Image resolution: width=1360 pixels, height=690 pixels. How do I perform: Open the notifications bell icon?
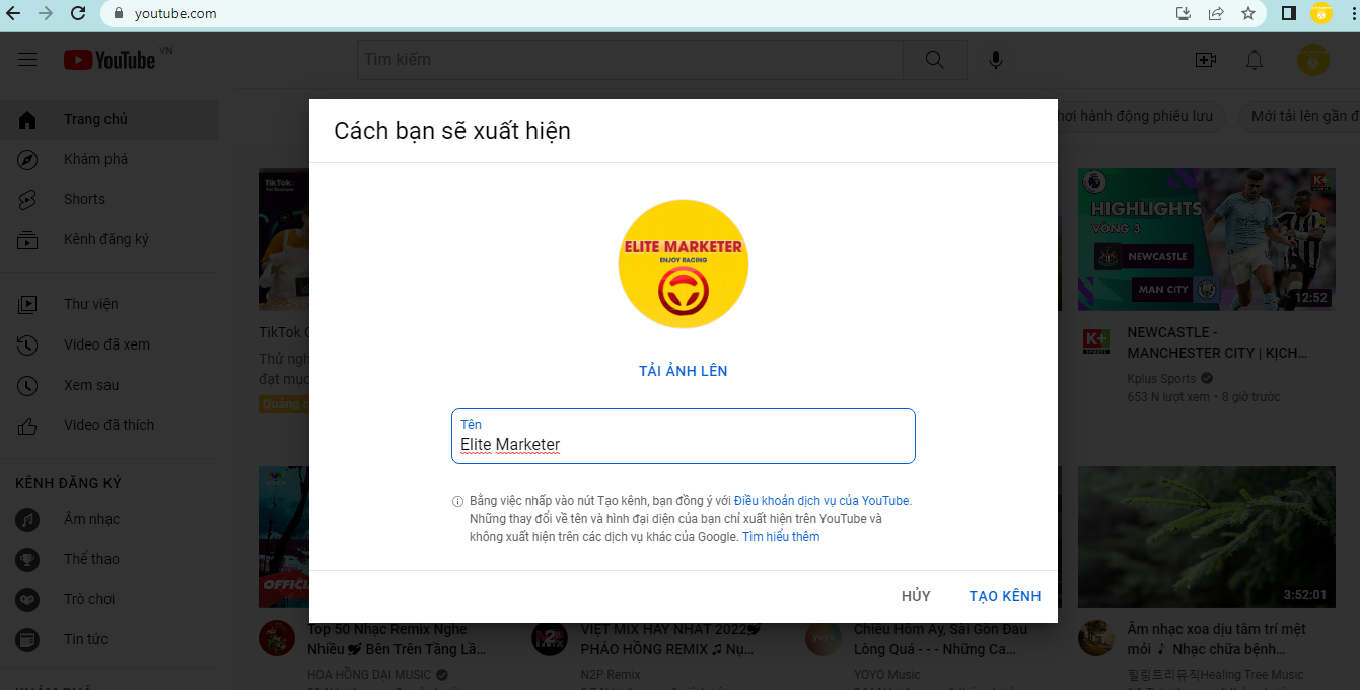coord(1254,60)
